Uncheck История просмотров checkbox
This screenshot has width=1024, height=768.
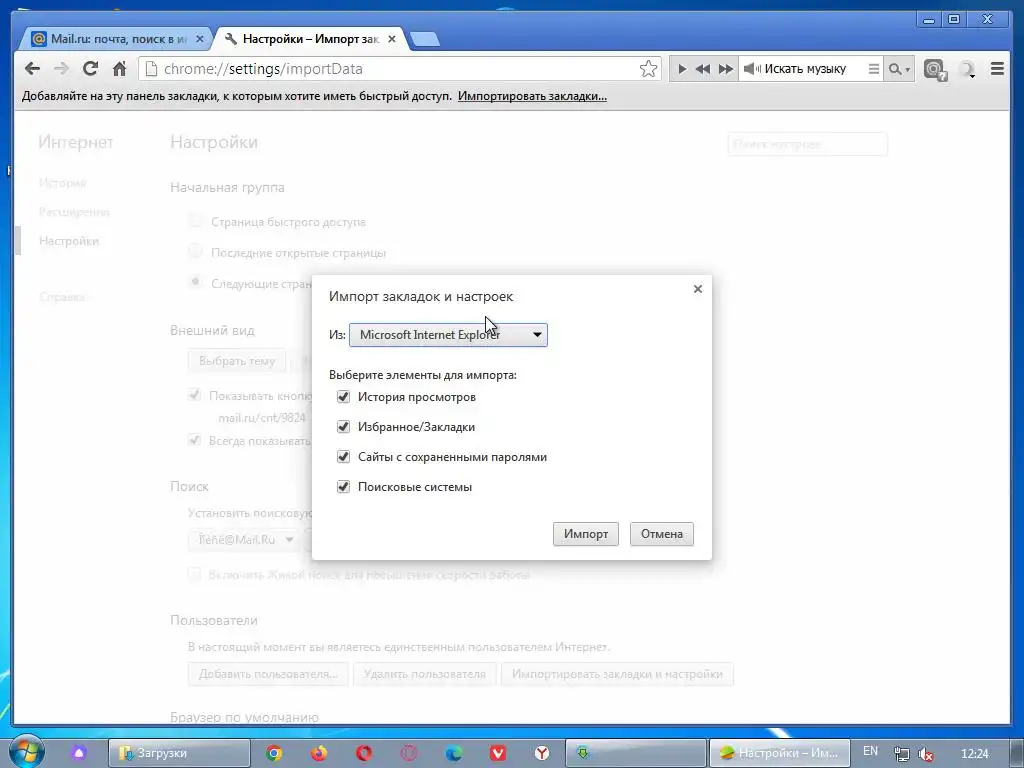(x=343, y=396)
